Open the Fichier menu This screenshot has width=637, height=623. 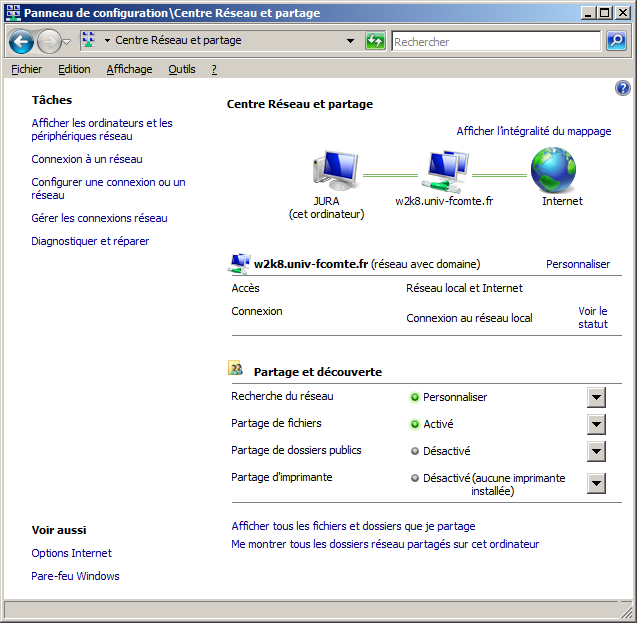[x=27, y=69]
